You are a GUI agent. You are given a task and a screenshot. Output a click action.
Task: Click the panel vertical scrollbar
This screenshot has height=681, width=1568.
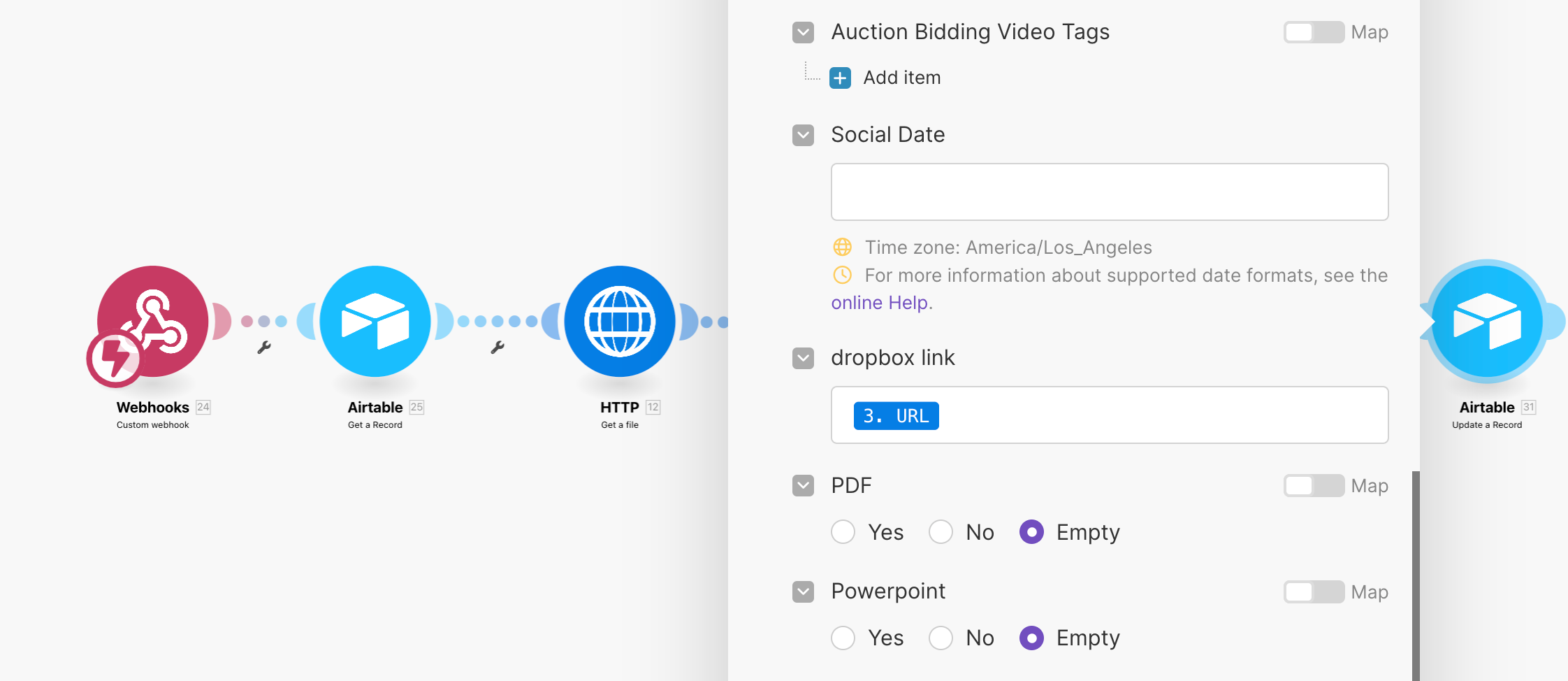[x=1416, y=575]
